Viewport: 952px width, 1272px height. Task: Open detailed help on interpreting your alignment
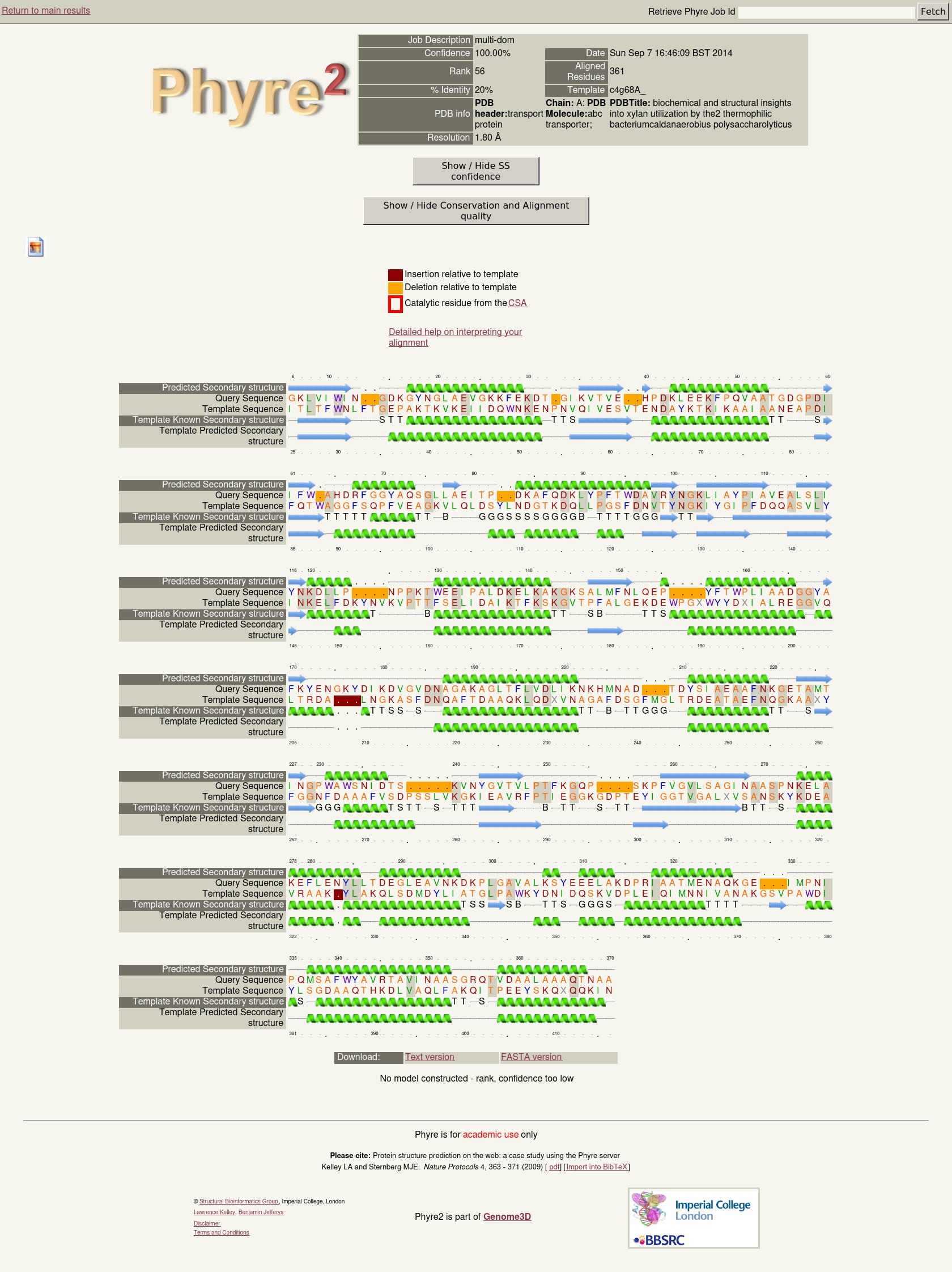point(454,337)
